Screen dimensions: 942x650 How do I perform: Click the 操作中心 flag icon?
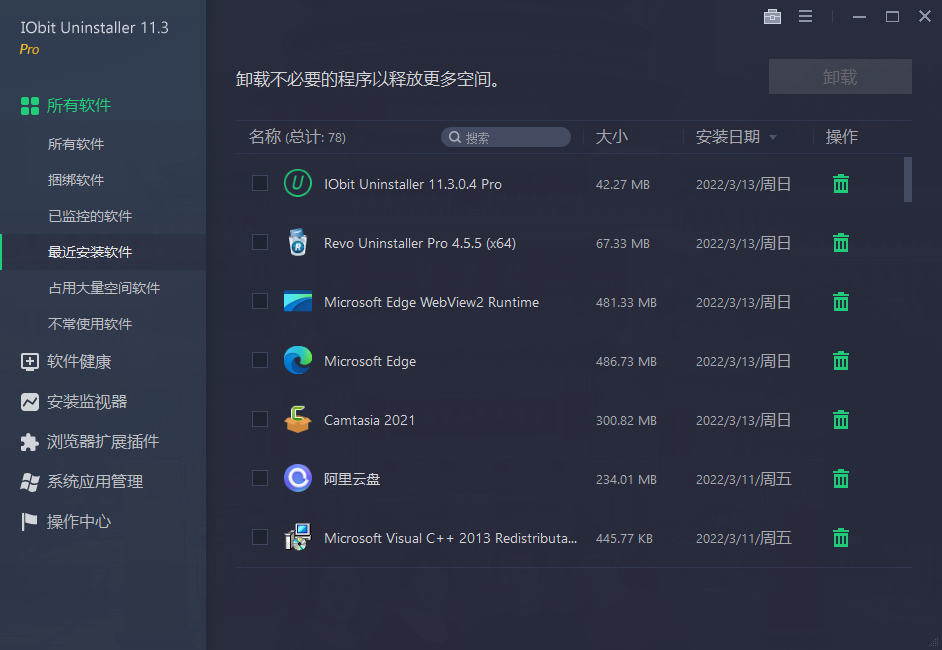pyautogui.click(x=29, y=522)
